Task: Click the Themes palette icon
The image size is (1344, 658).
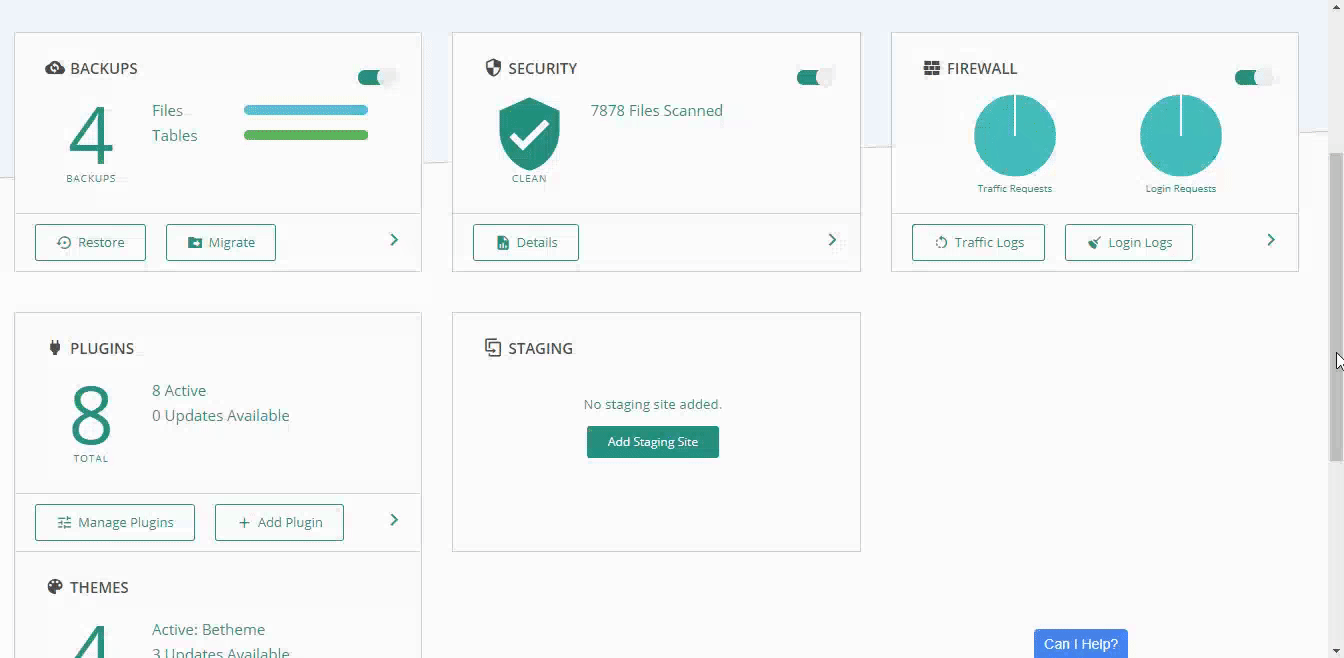Action: pyautogui.click(x=55, y=587)
